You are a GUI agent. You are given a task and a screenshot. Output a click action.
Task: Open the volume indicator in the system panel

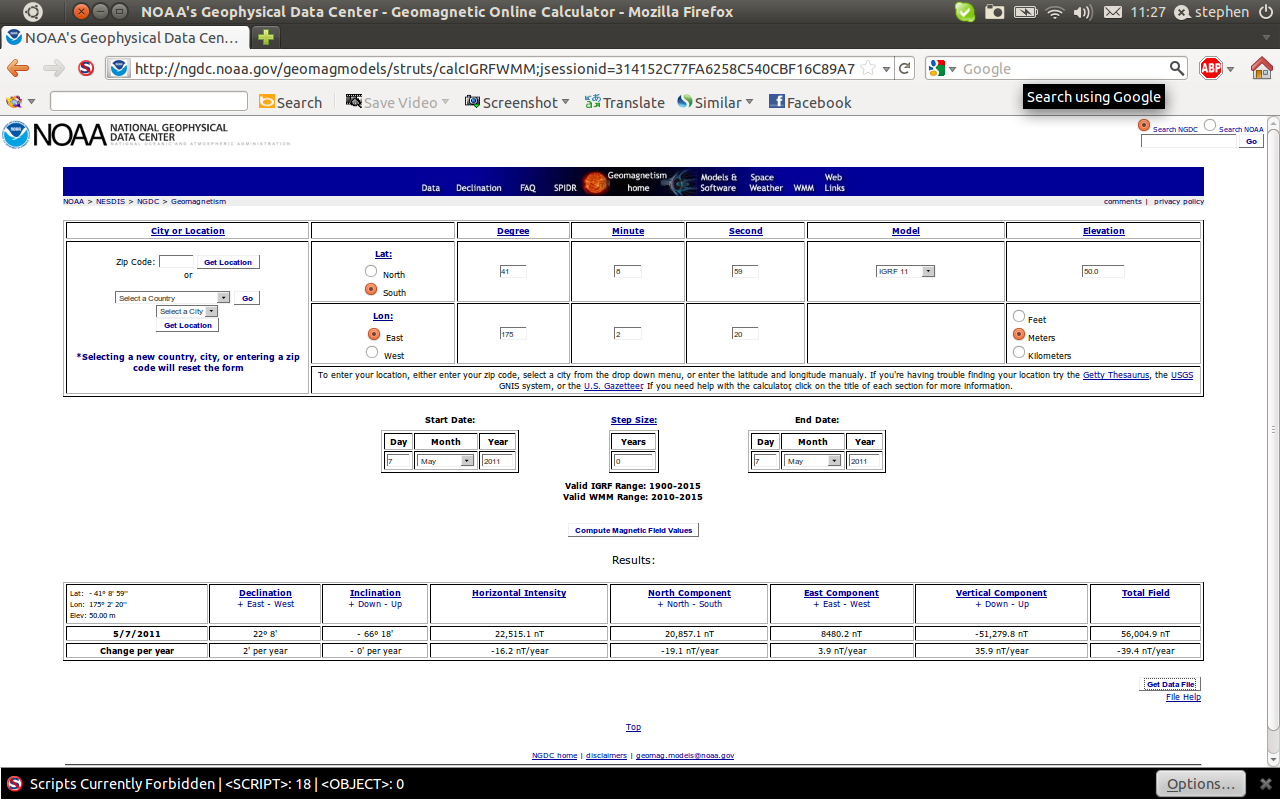(x=1082, y=12)
